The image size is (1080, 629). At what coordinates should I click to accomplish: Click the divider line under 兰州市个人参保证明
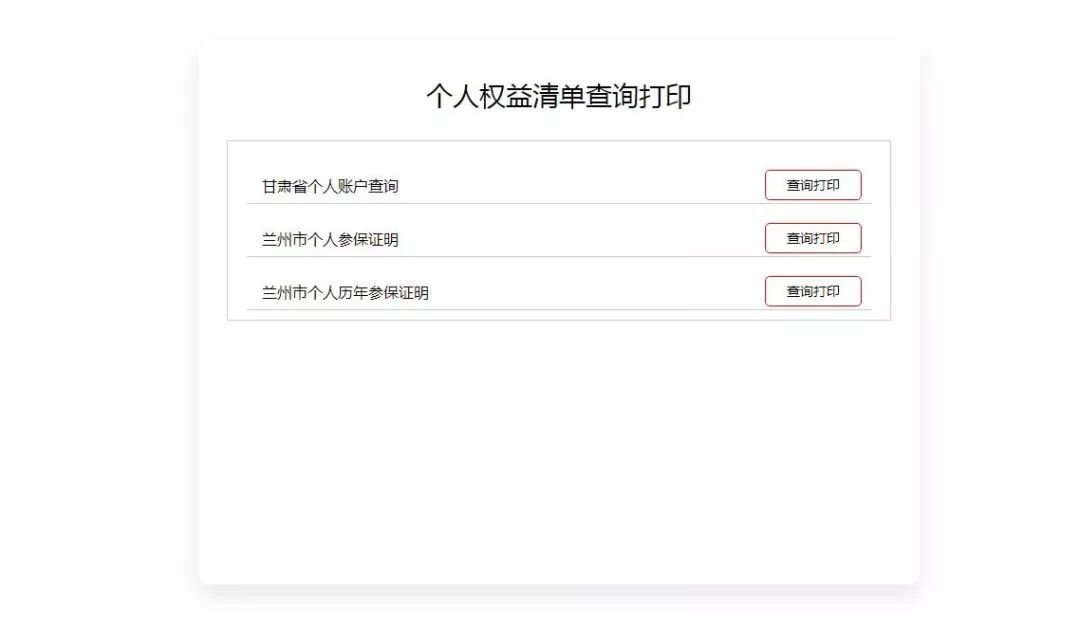(x=558, y=256)
